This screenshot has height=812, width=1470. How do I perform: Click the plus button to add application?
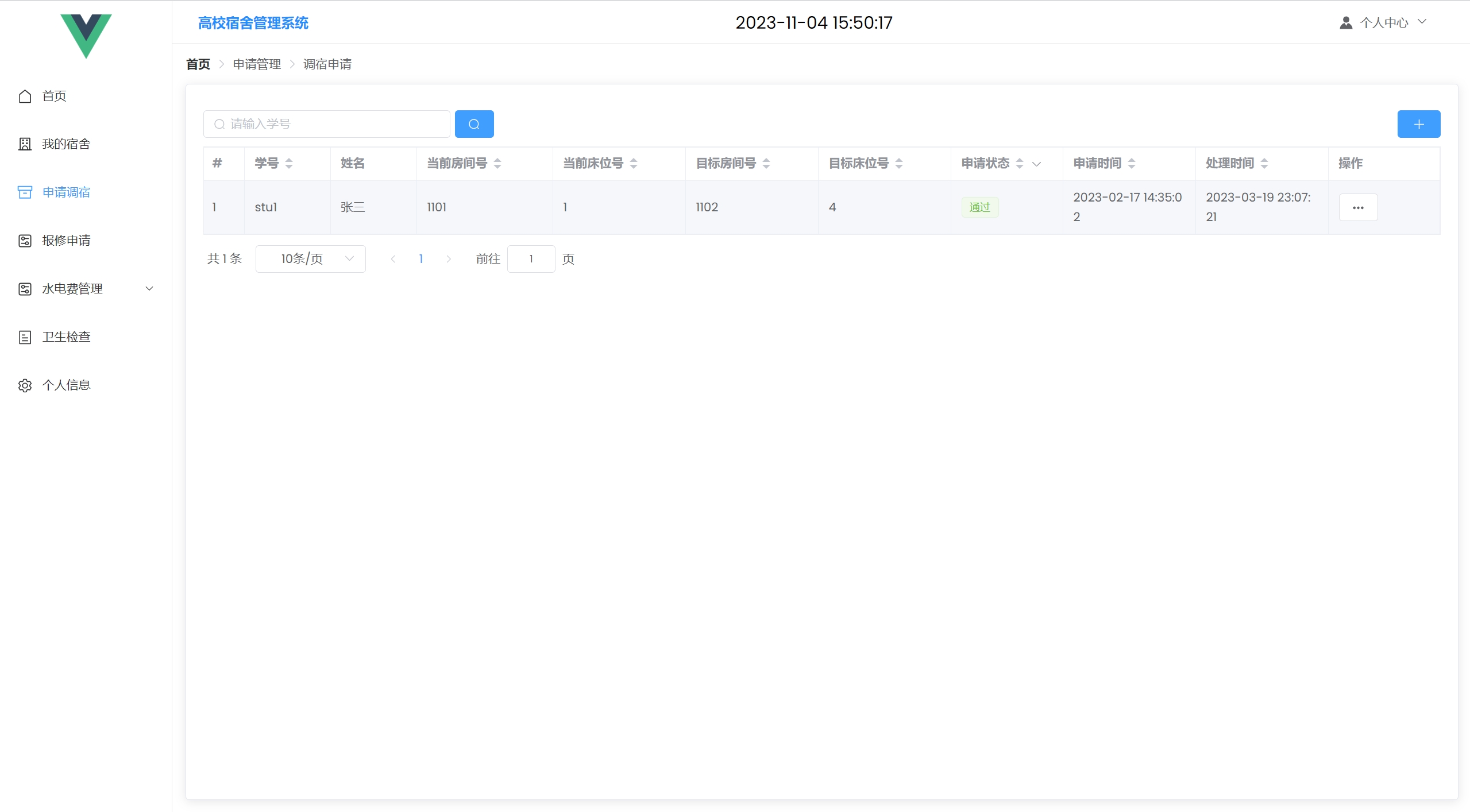tap(1418, 124)
